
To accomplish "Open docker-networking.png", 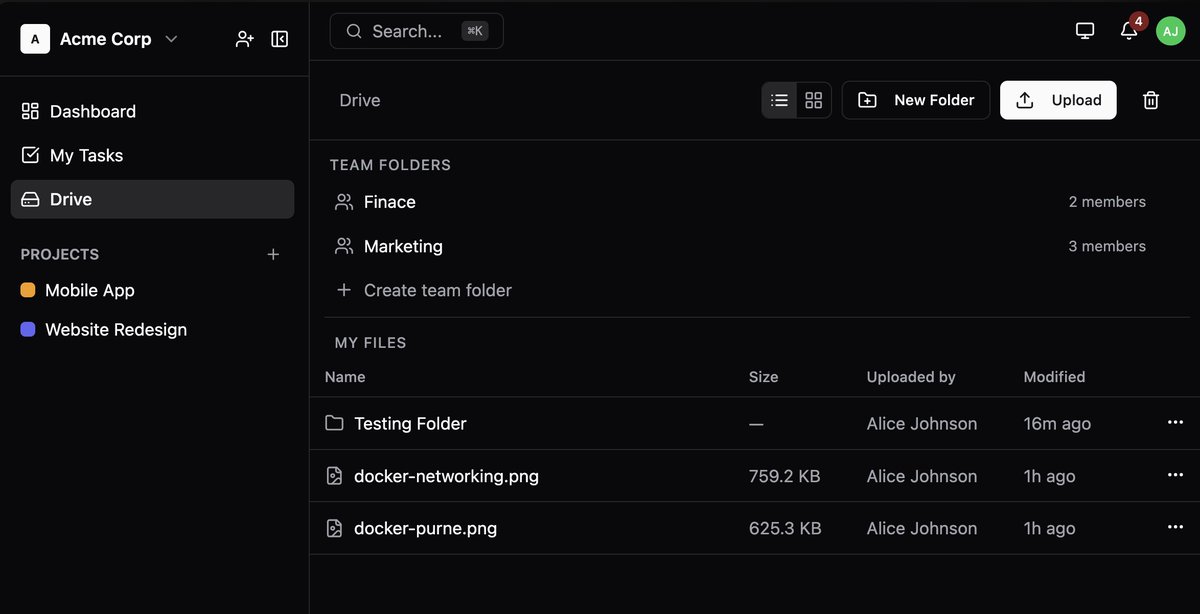I will [446, 476].
